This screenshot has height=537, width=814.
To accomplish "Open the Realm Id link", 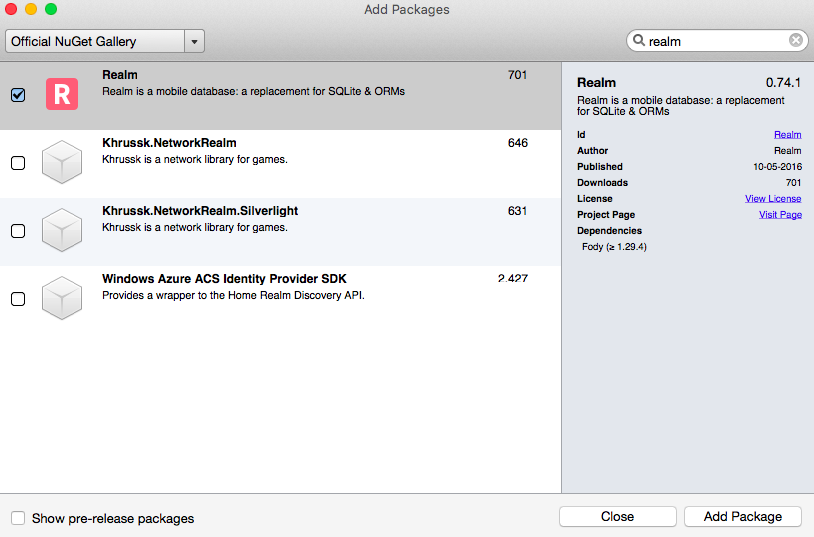I will pyautogui.click(x=788, y=135).
